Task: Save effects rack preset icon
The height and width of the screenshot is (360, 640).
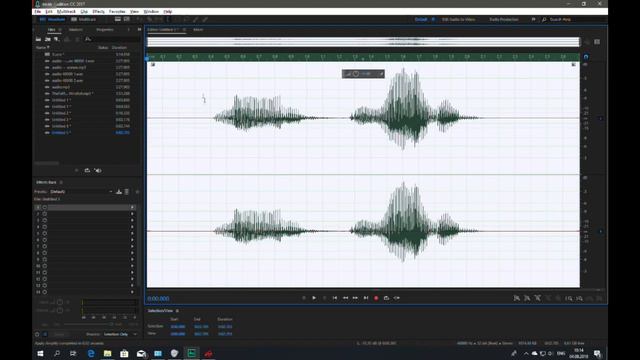Action: tap(119, 191)
